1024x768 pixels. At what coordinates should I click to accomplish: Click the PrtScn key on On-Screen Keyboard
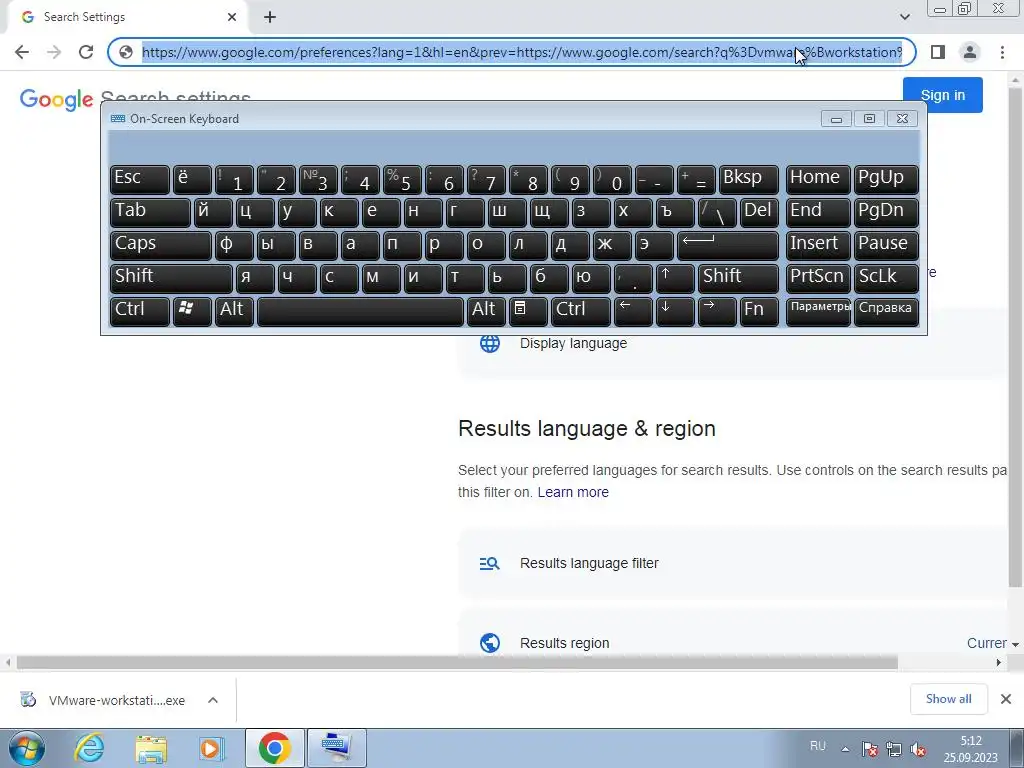pyautogui.click(x=818, y=278)
